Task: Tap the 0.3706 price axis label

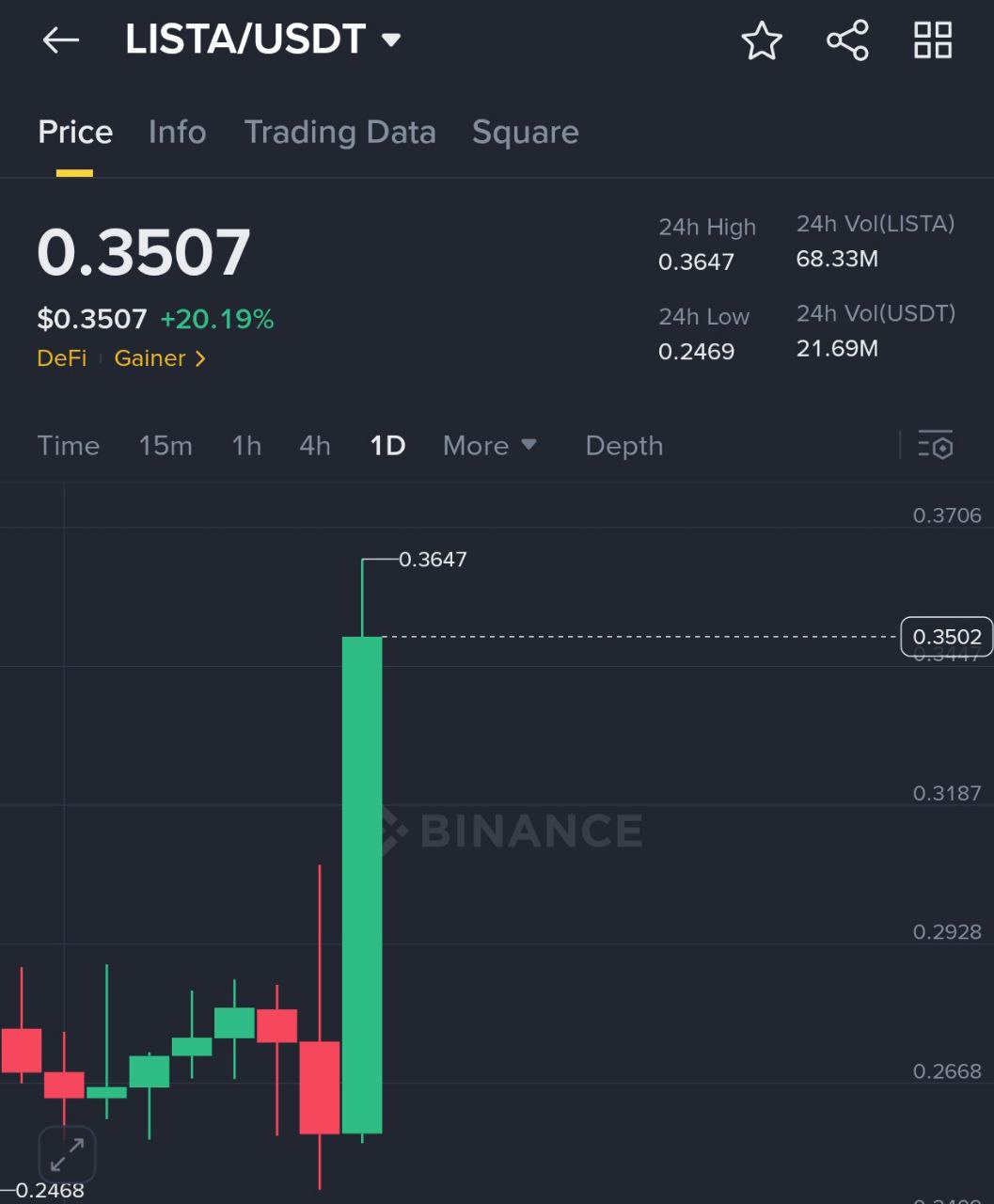Action: tap(947, 515)
